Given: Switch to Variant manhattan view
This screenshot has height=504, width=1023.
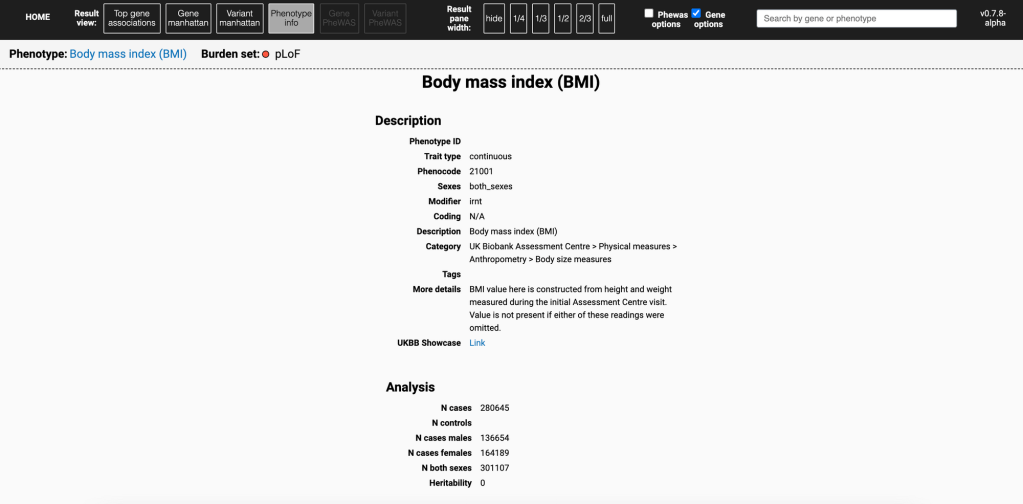Looking at the screenshot, I should pyautogui.click(x=240, y=18).
